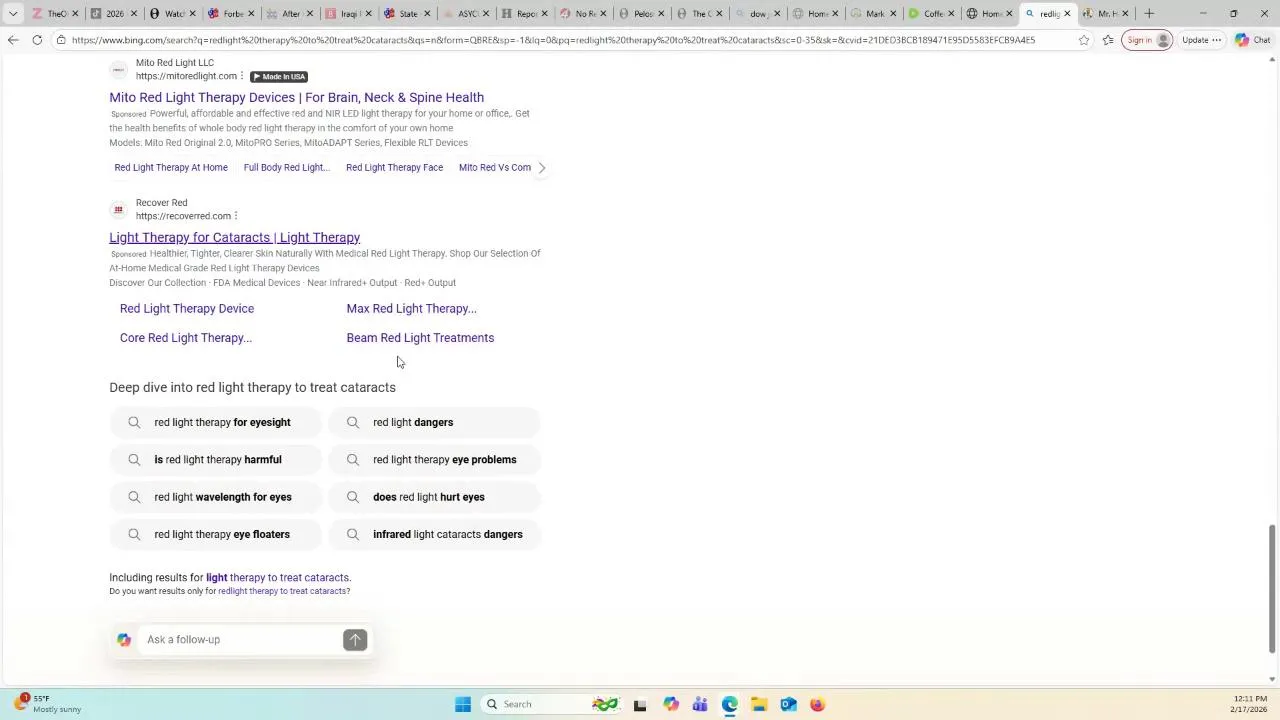Search red light therapy eye problems
Viewport: 1280px width, 720px height.
(x=435, y=460)
